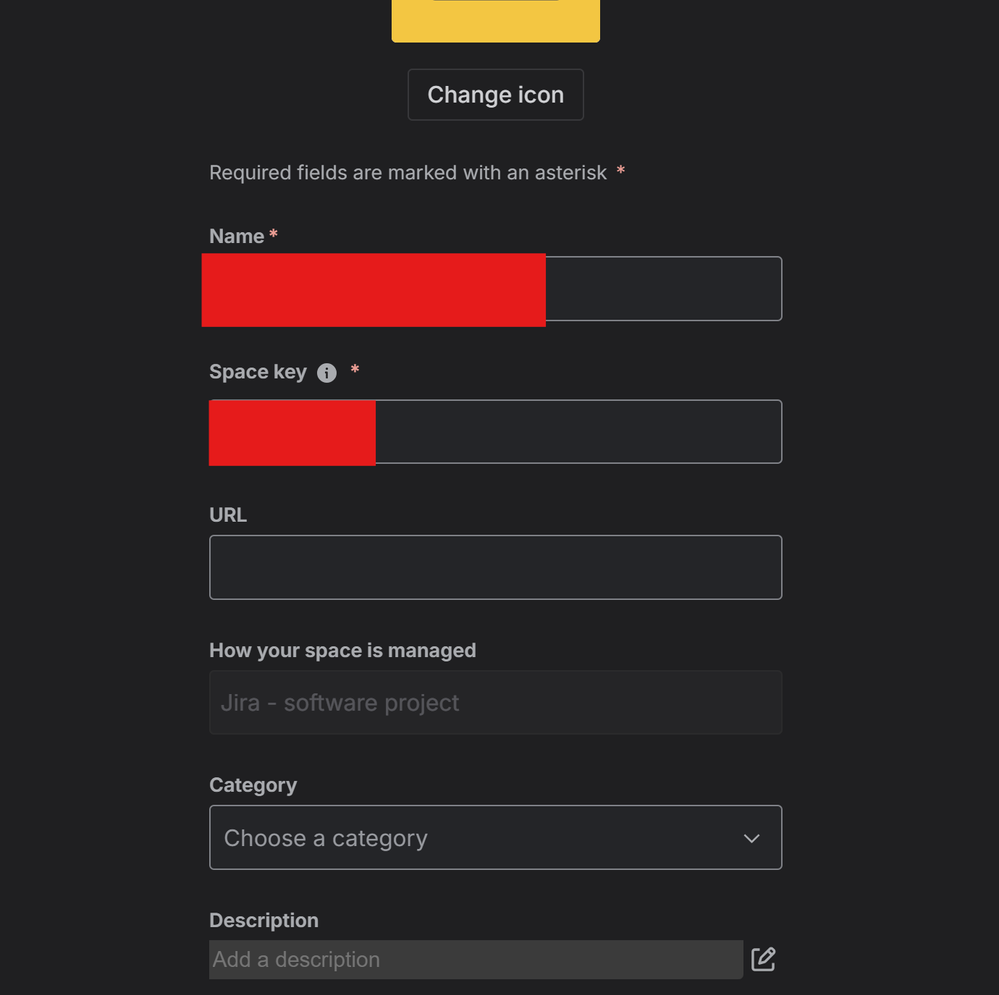
Task: Click the edit icon at the form's bottom right
Action: click(x=763, y=958)
